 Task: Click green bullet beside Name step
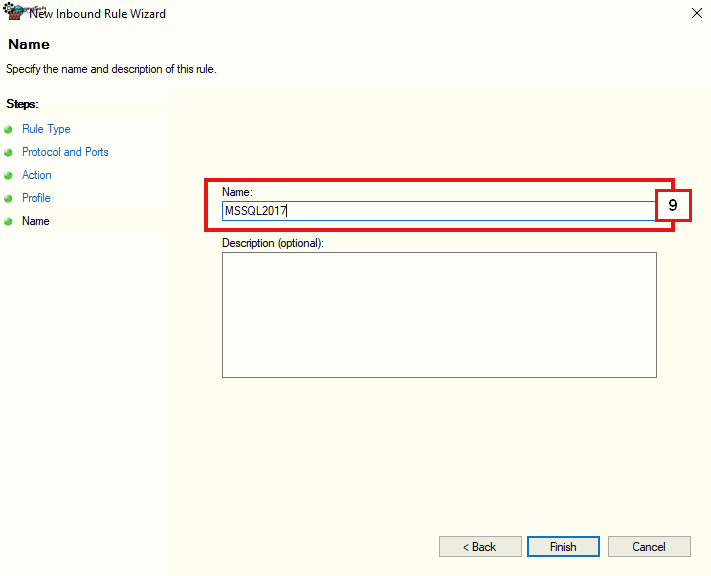[x=8, y=221]
